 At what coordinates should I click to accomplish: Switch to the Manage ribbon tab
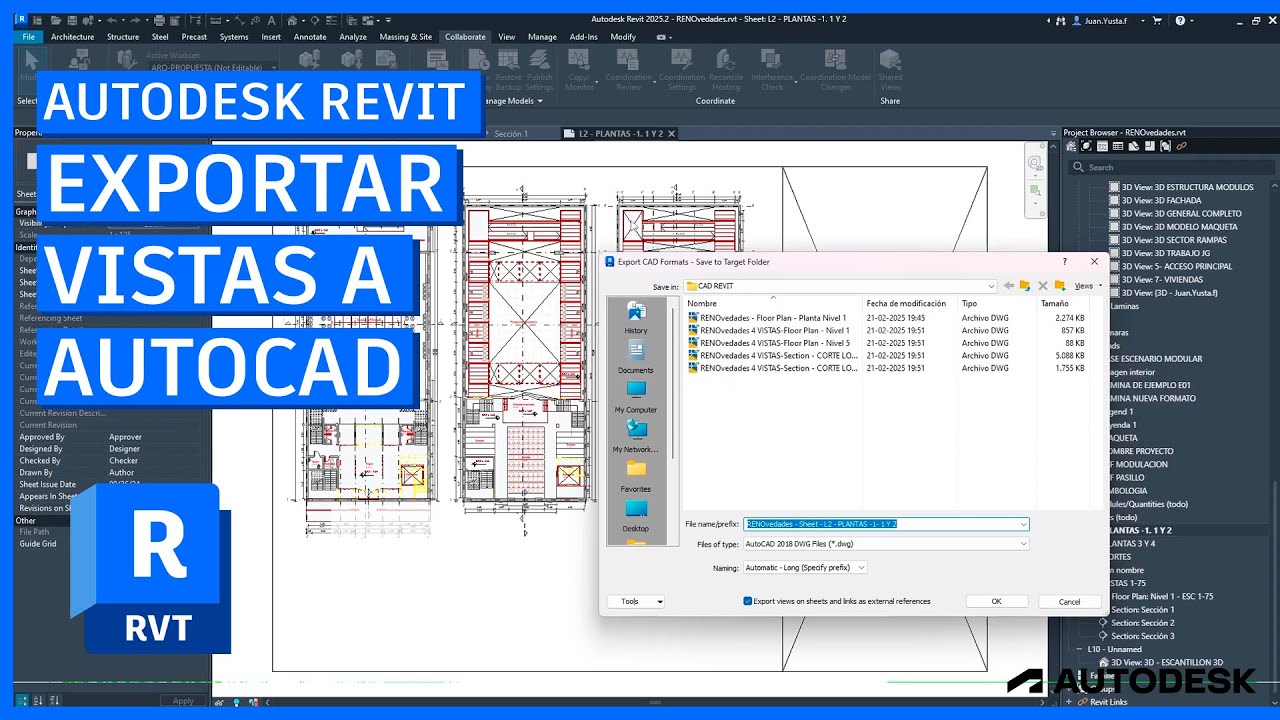pyautogui.click(x=542, y=37)
